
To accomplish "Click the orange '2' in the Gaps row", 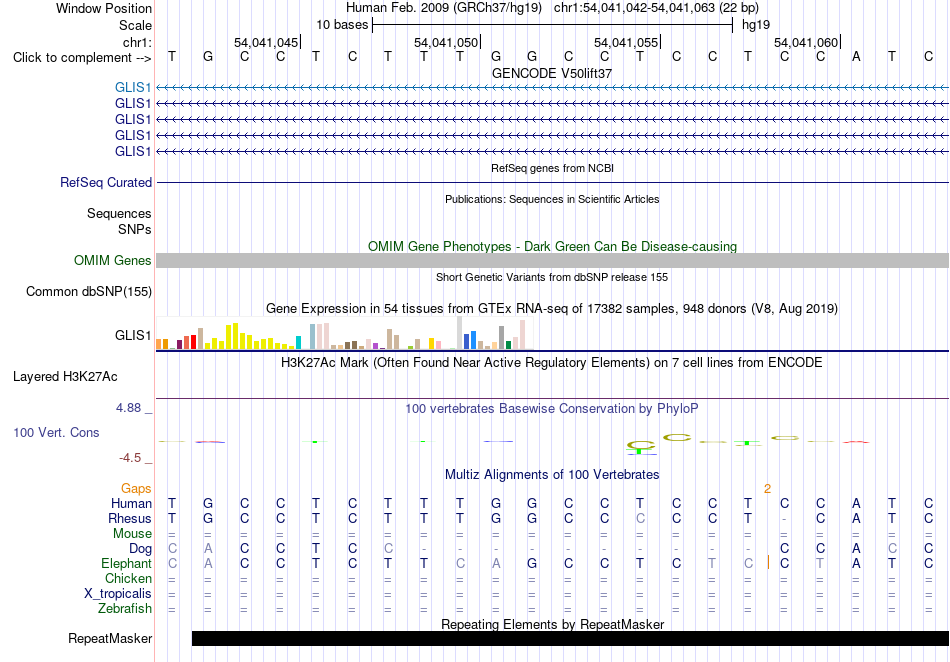I will (x=768, y=489).
